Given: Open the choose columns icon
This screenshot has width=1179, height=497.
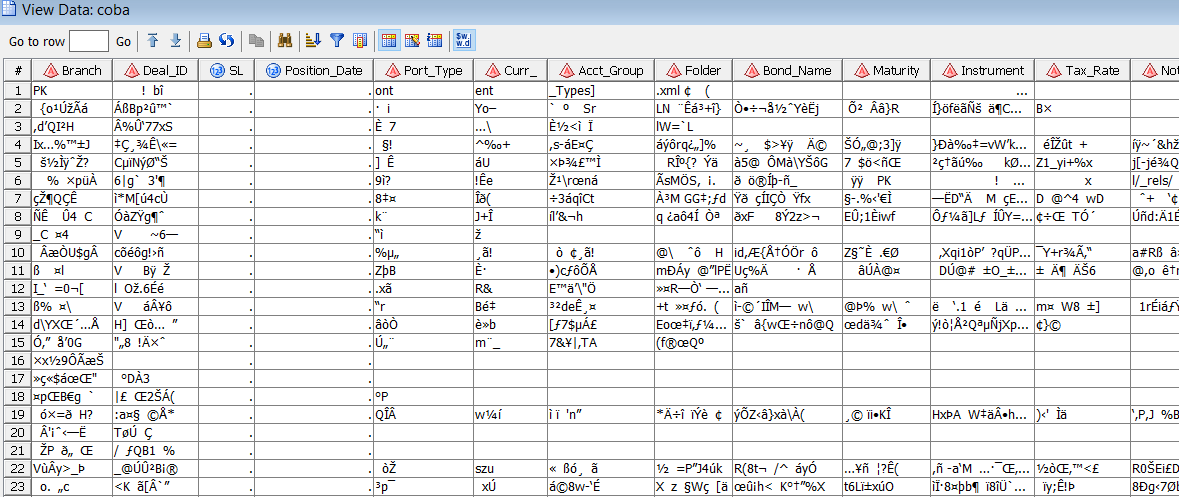Looking at the screenshot, I should click(x=359, y=41).
